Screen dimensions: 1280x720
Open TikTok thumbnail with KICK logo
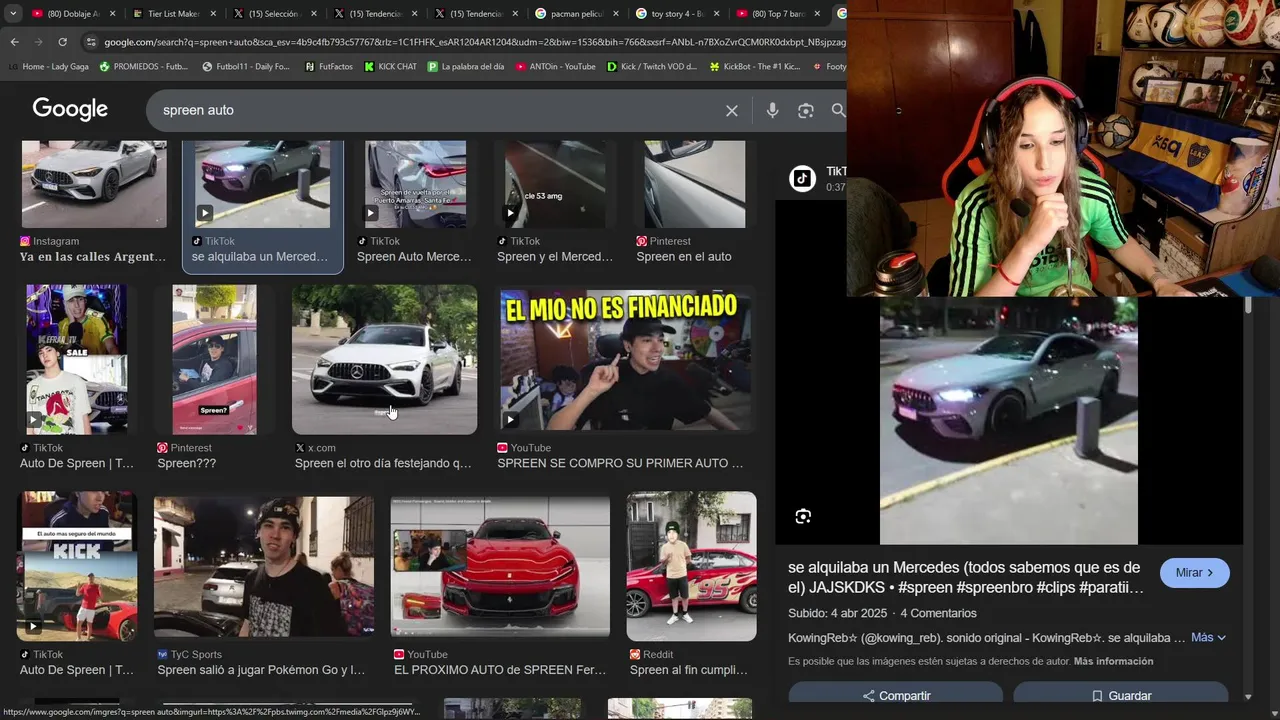[76, 566]
